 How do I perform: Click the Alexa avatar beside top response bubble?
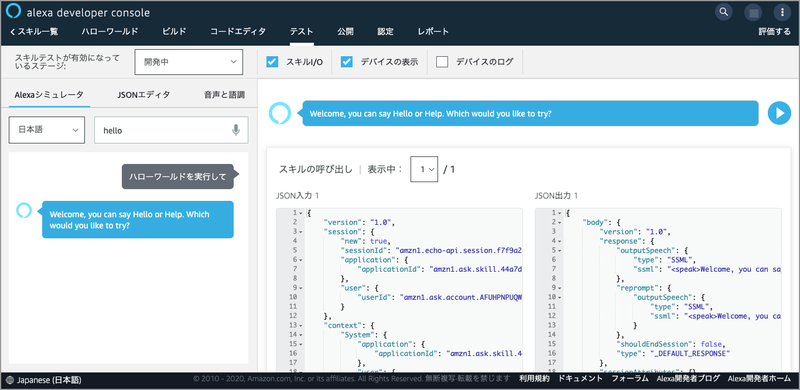coord(280,113)
